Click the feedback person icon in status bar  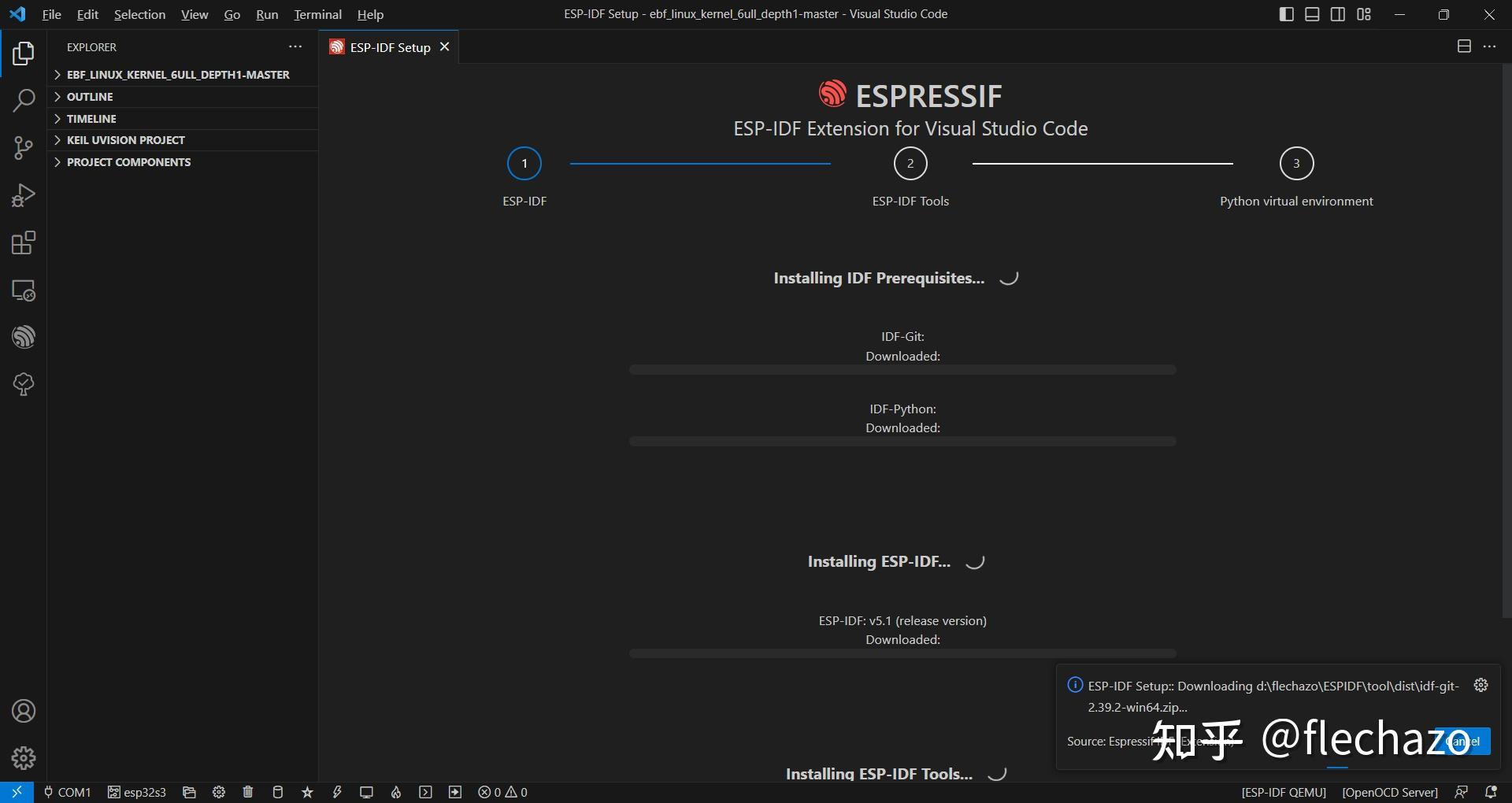pos(1461,792)
